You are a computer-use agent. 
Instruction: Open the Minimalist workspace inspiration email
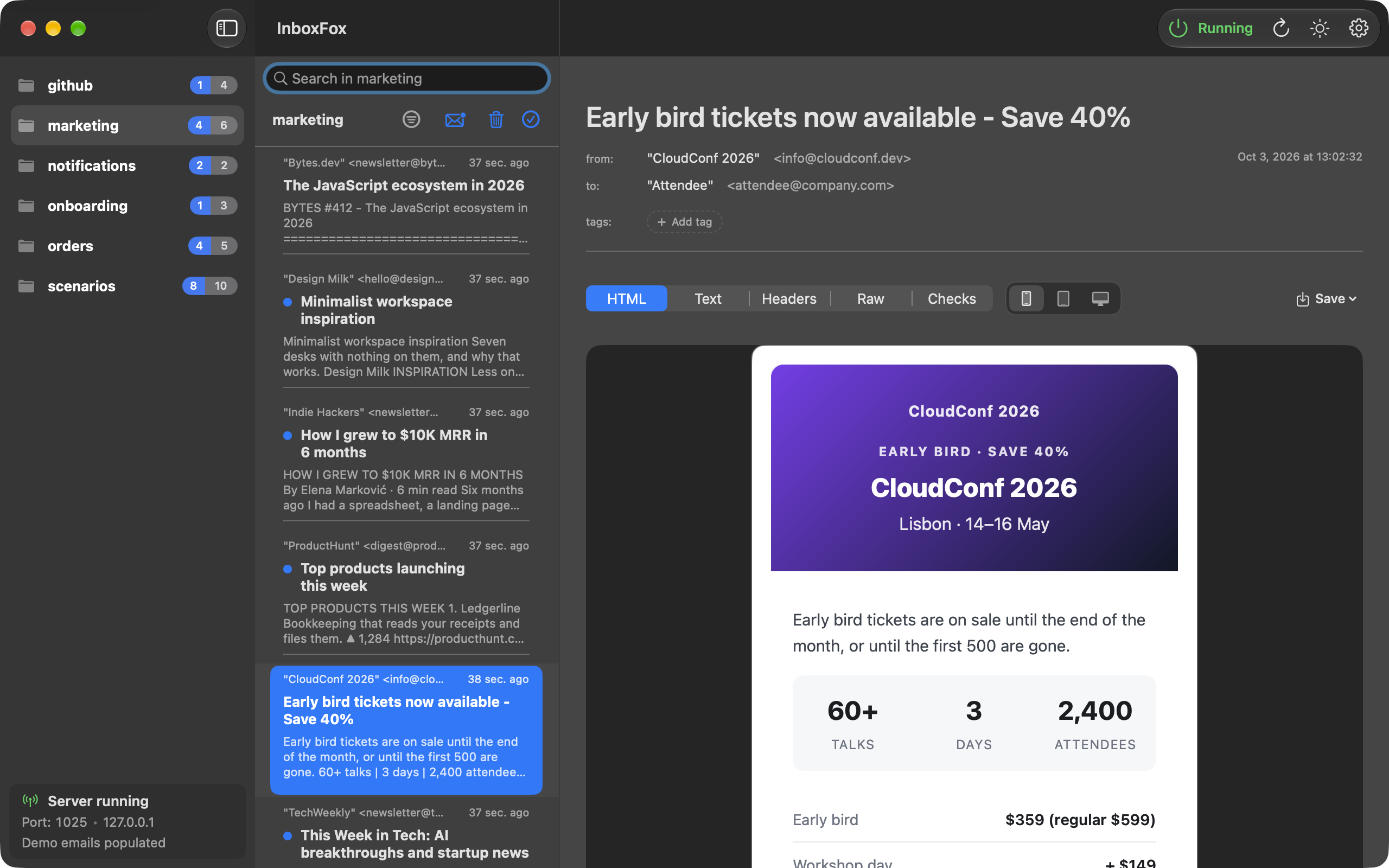(406, 325)
